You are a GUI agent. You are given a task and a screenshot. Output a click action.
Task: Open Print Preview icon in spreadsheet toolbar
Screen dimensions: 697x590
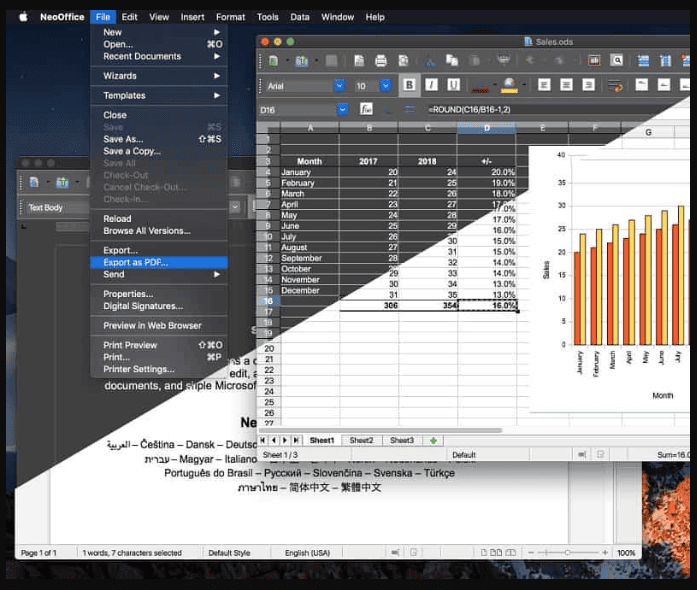tap(403, 60)
